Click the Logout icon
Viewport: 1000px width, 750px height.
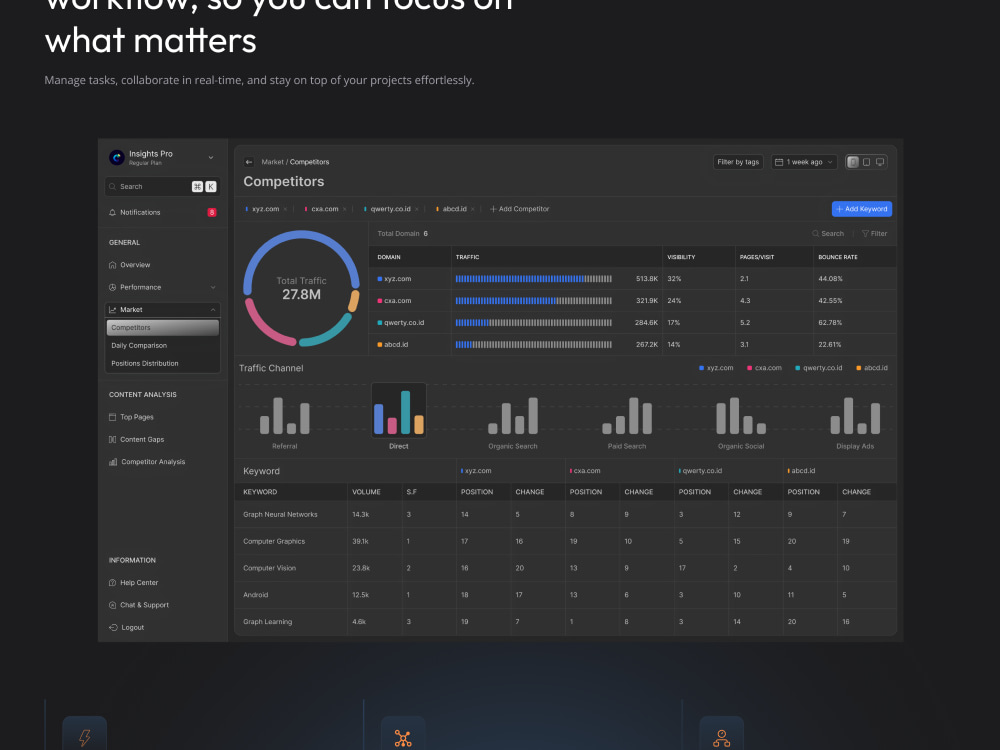point(113,628)
